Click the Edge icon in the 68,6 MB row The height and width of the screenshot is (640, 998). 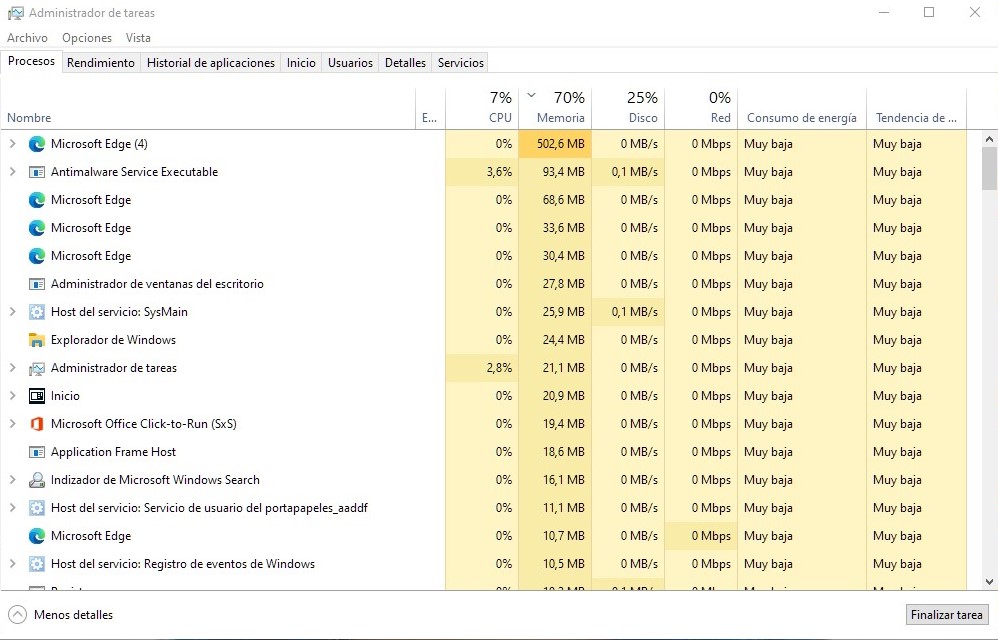tap(37, 200)
